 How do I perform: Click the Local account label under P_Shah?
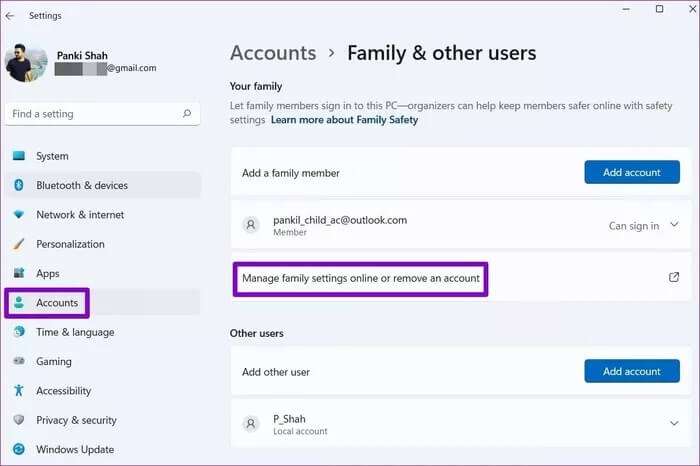pyautogui.click(x=300, y=431)
